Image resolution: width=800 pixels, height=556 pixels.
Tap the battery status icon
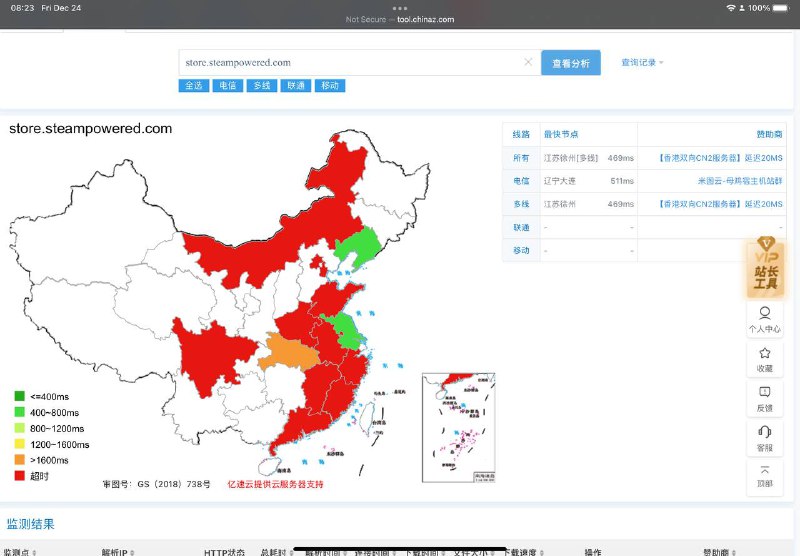click(x=781, y=8)
